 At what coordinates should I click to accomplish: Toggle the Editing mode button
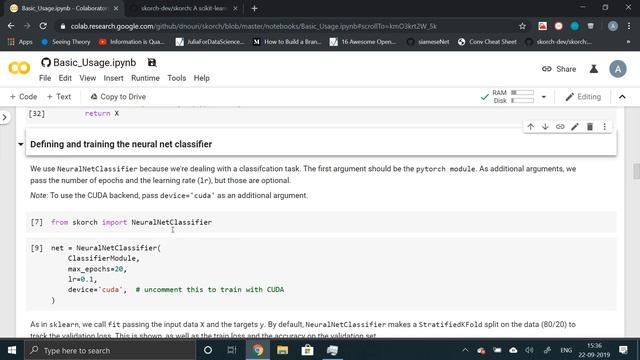click(583, 97)
